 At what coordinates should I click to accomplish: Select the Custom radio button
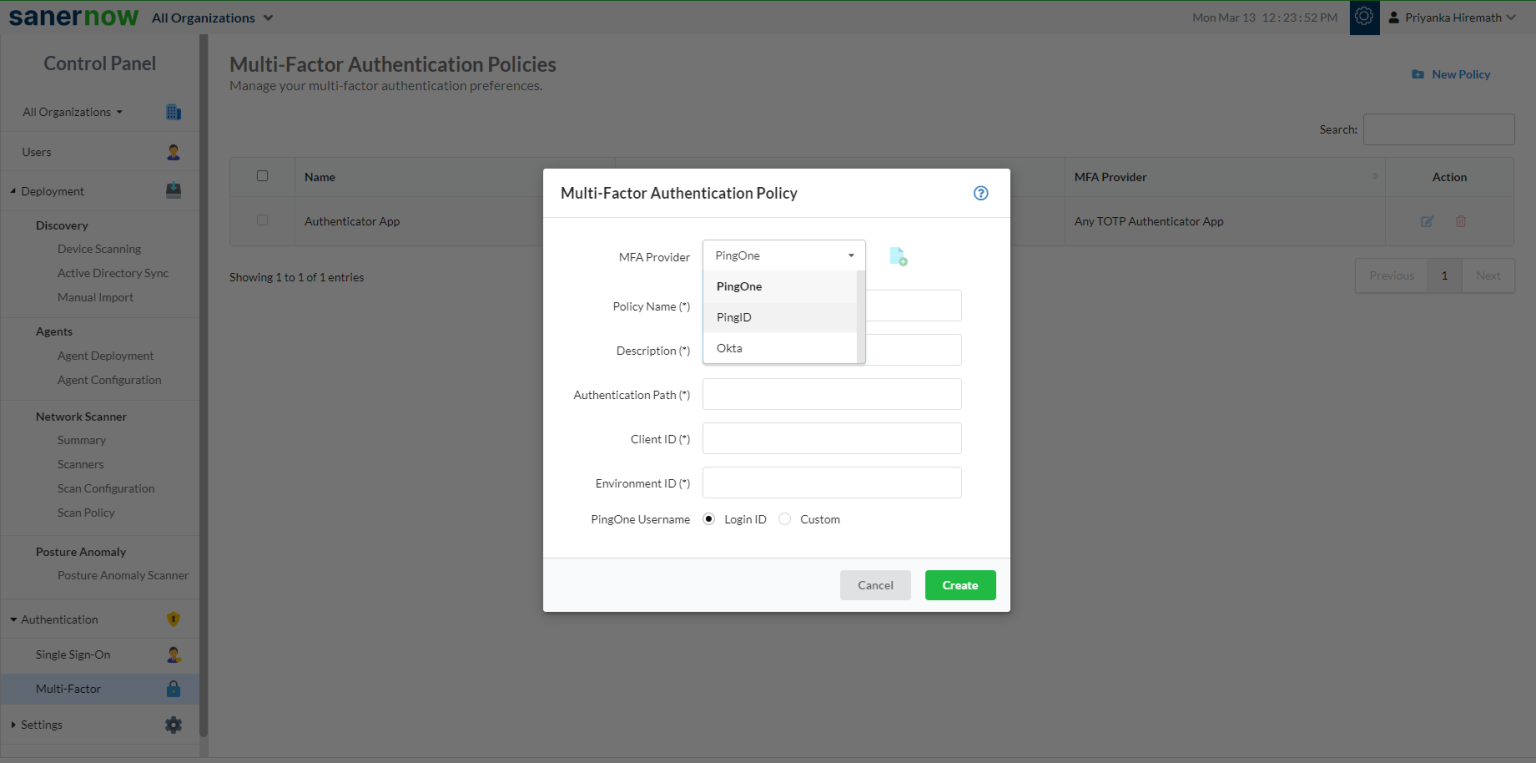[x=785, y=519]
